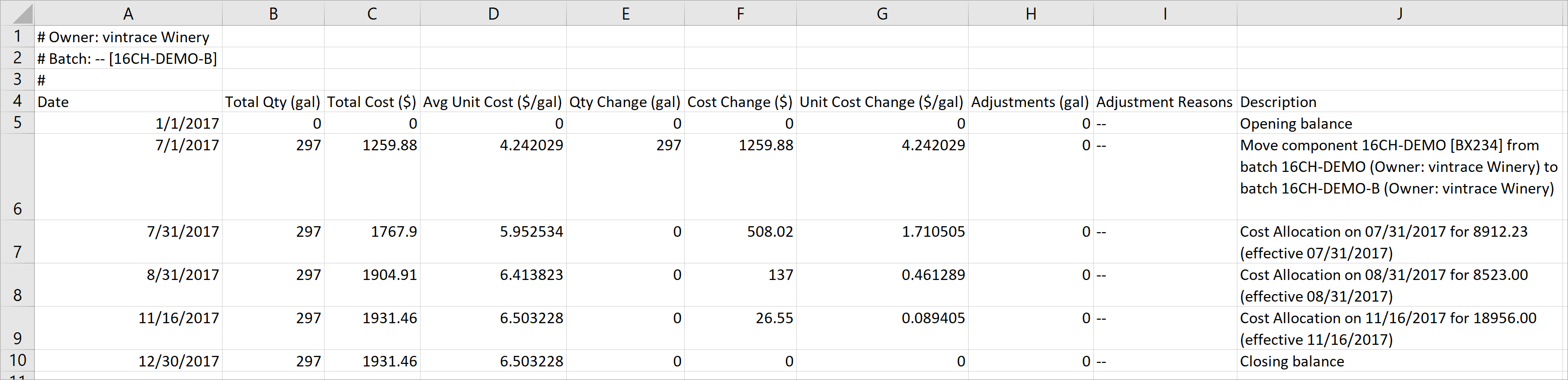Select column A header
The height and width of the screenshot is (380, 1568).
tap(128, 13)
